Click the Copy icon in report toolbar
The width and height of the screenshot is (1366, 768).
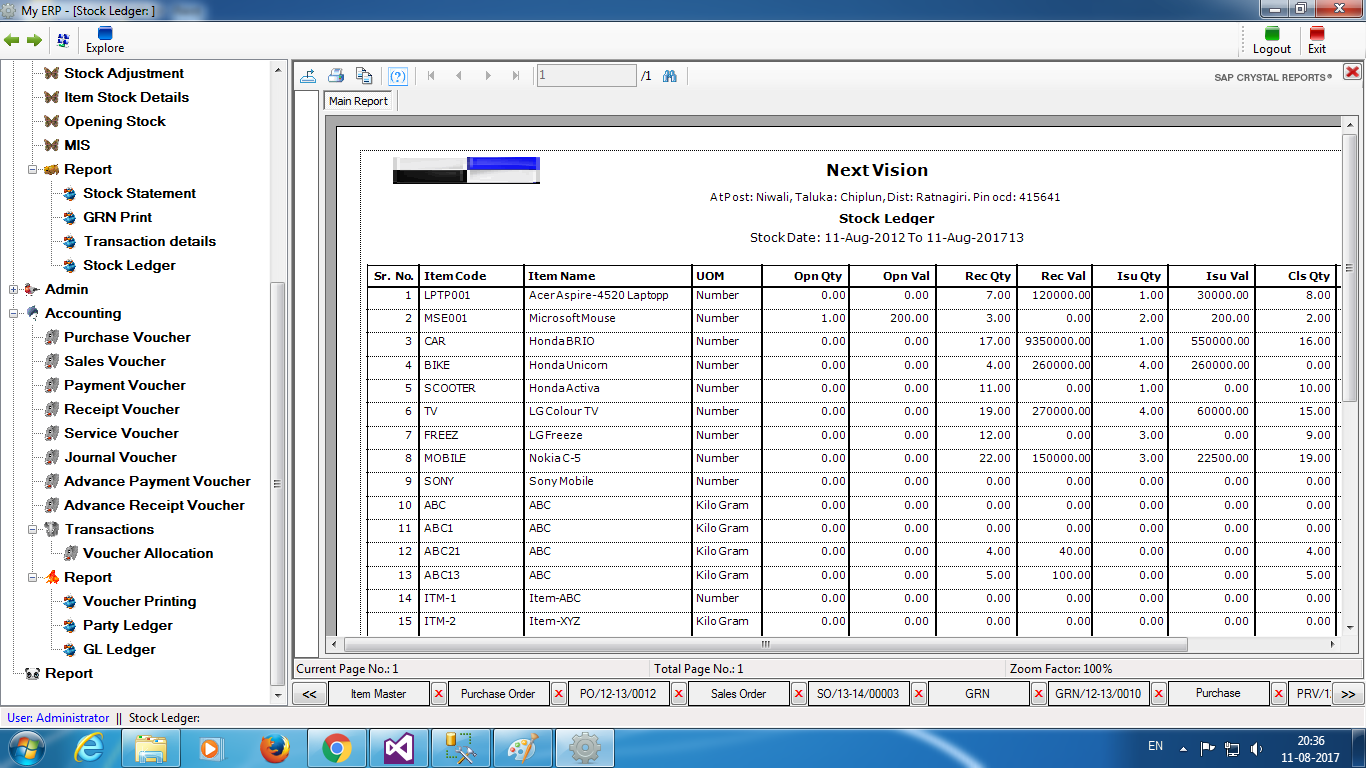point(364,75)
